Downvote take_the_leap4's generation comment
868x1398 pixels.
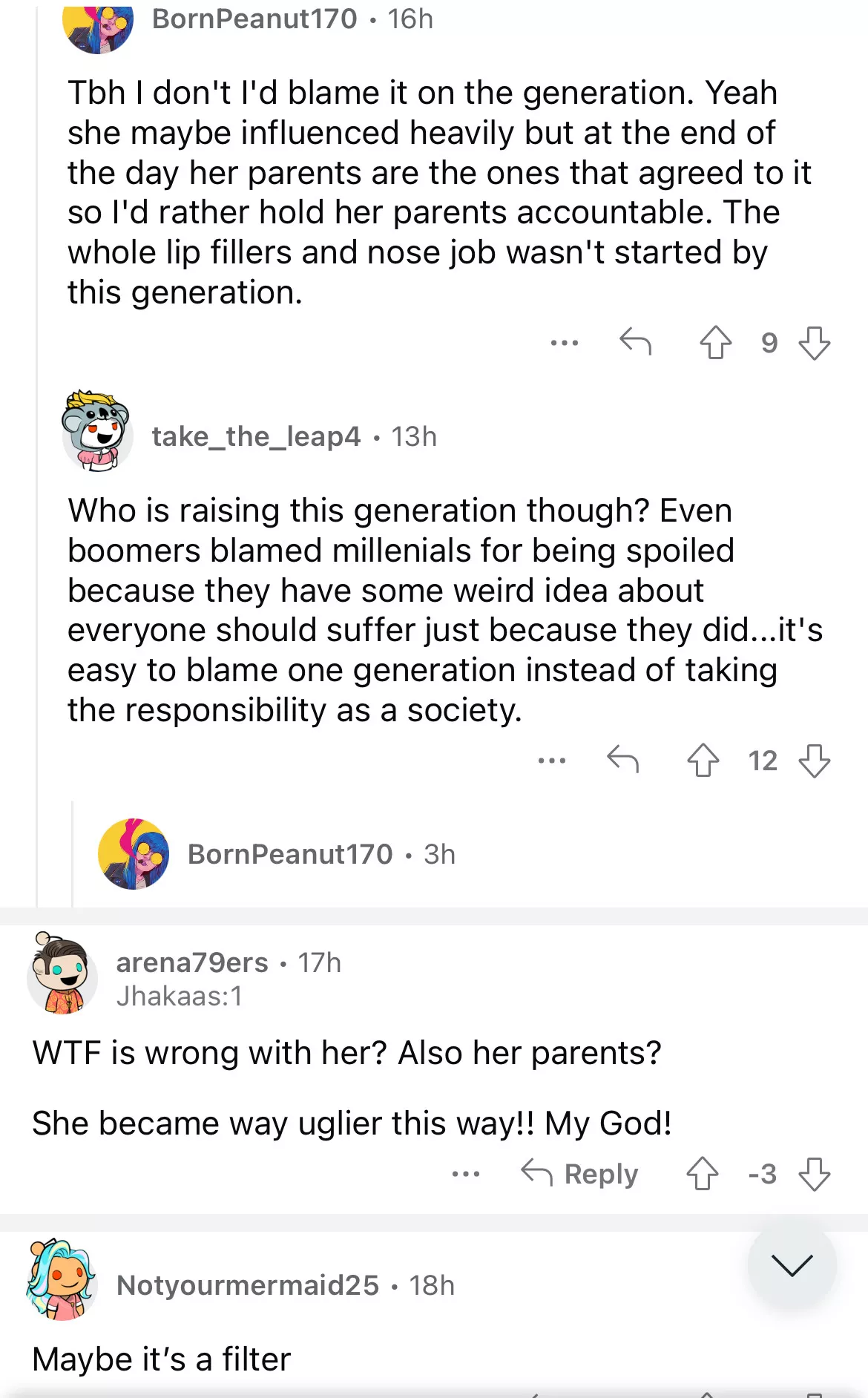[814, 761]
